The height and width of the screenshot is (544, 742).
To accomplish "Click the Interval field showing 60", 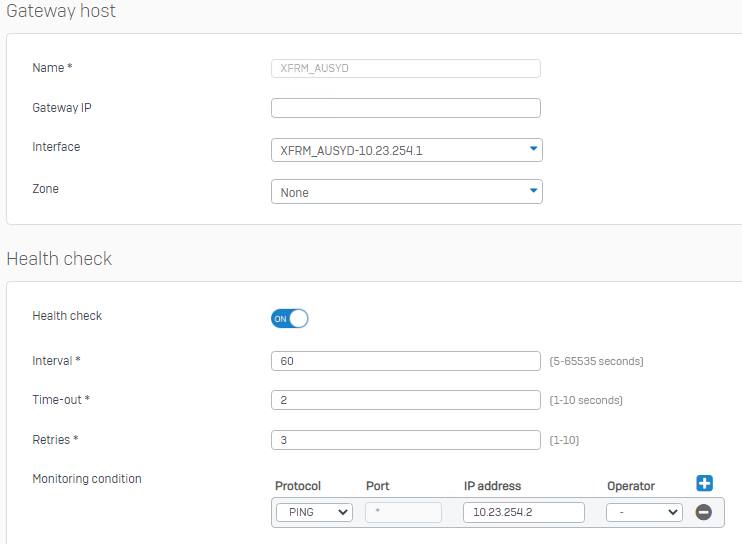I will point(406,361).
